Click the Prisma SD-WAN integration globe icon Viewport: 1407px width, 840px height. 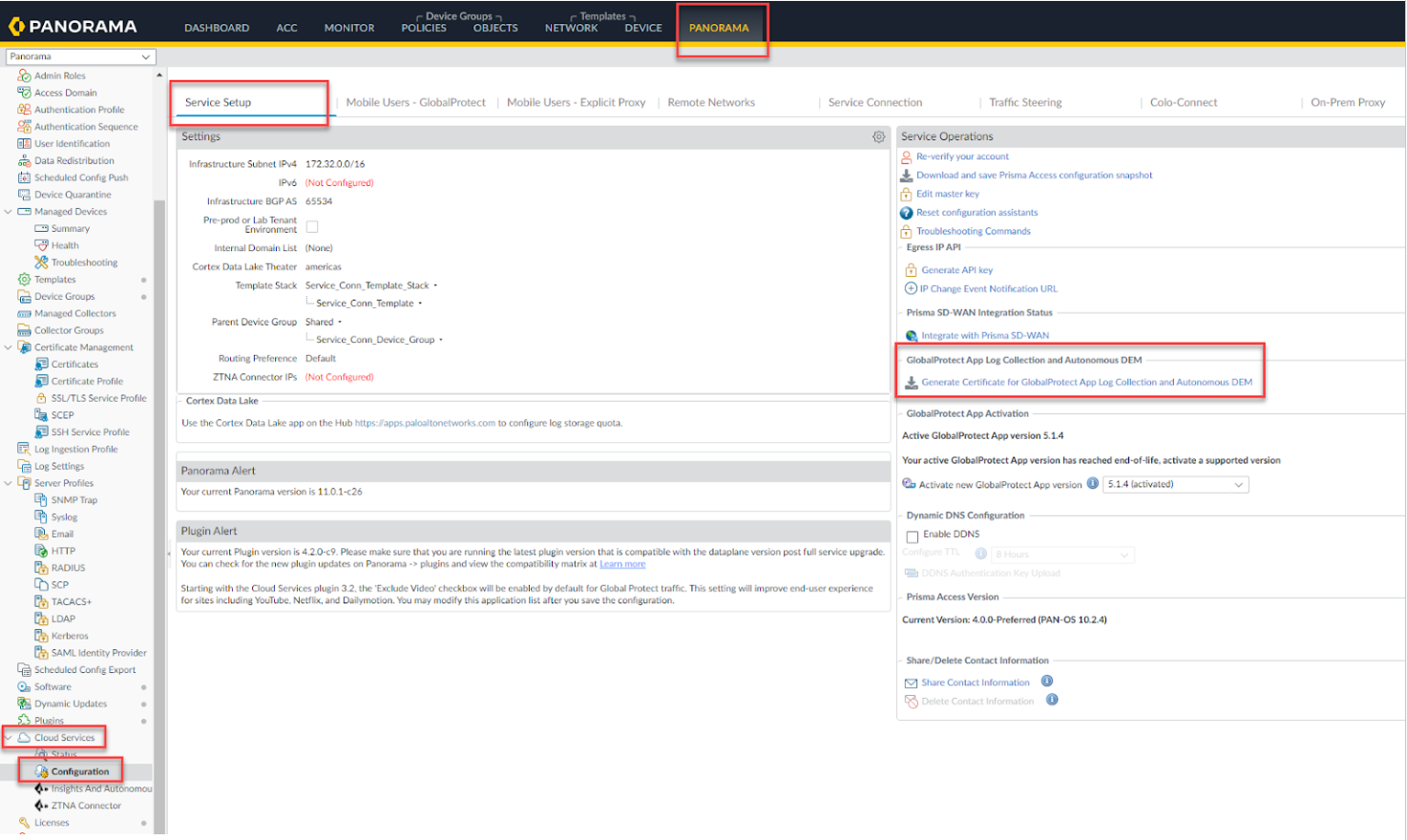pyautogui.click(x=911, y=336)
